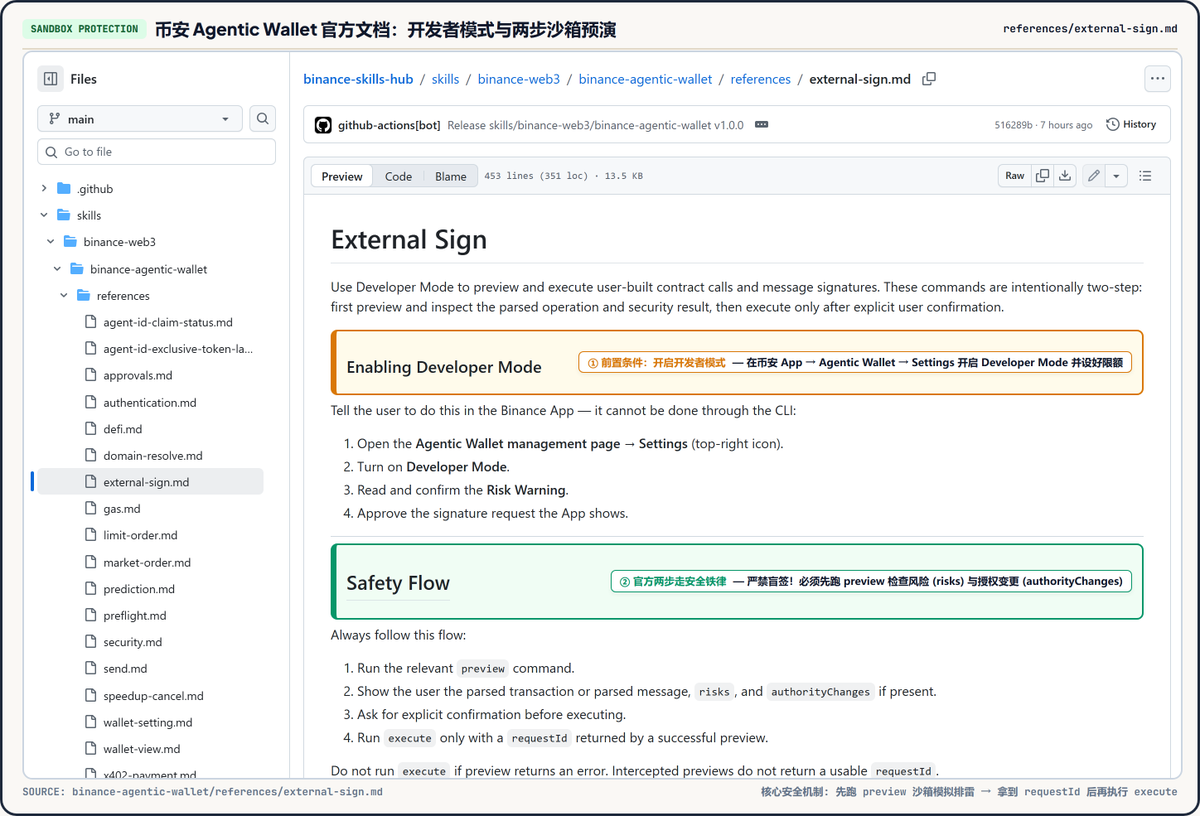Click the Raw button

pyautogui.click(x=1015, y=176)
